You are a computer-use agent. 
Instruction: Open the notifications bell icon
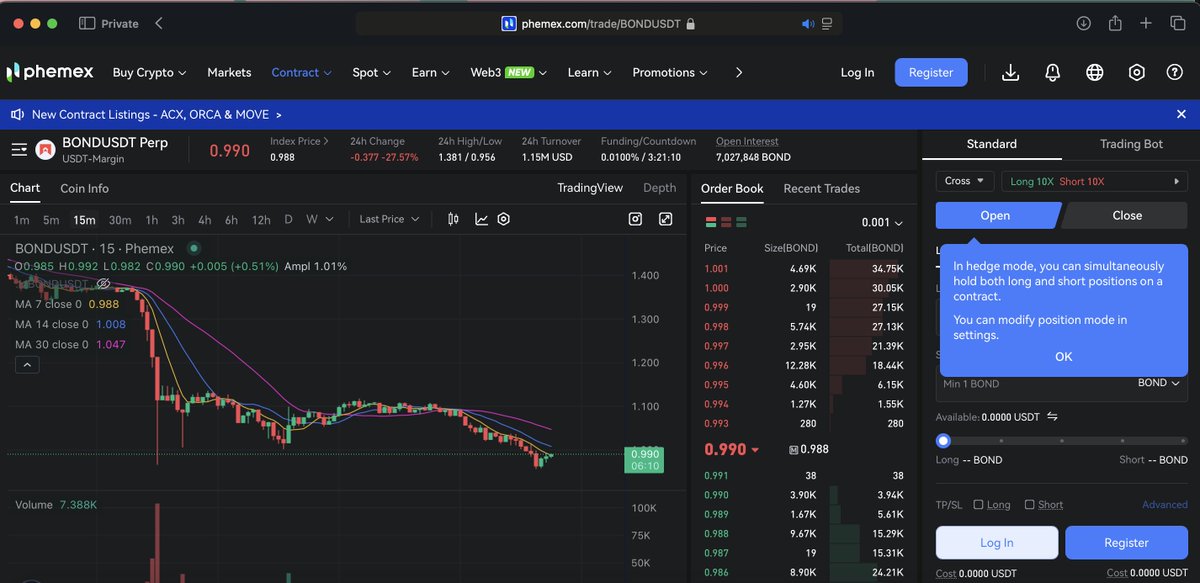[x=1053, y=73]
